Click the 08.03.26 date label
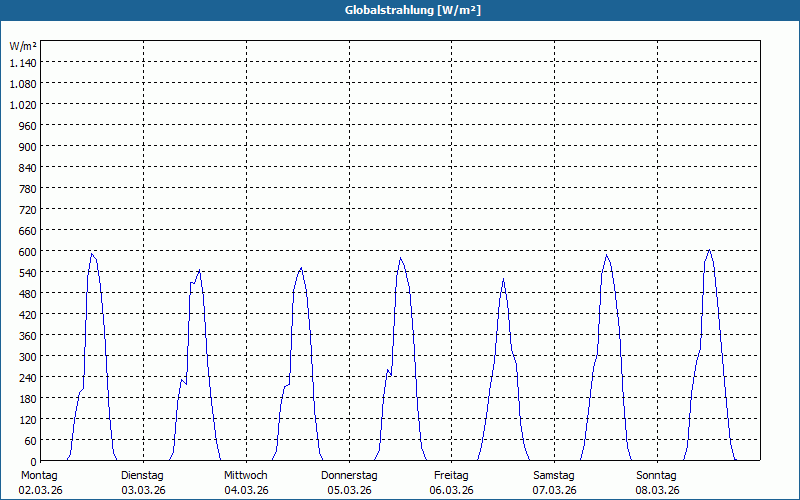Screen dimensions: 800x500 click(x=658, y=491)
